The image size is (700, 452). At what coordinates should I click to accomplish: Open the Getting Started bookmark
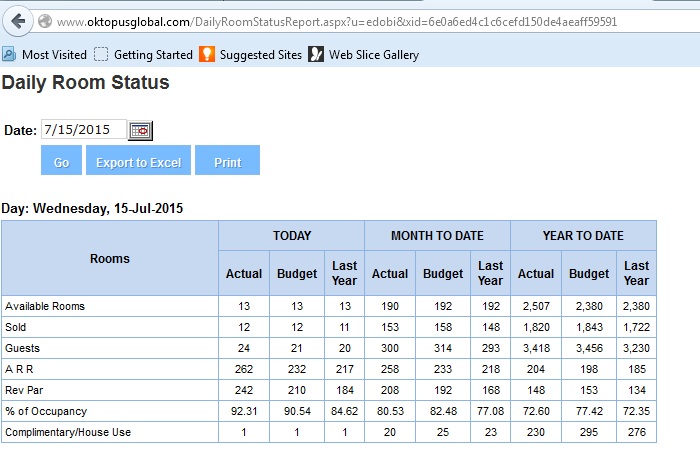click(x=143, y=55)
